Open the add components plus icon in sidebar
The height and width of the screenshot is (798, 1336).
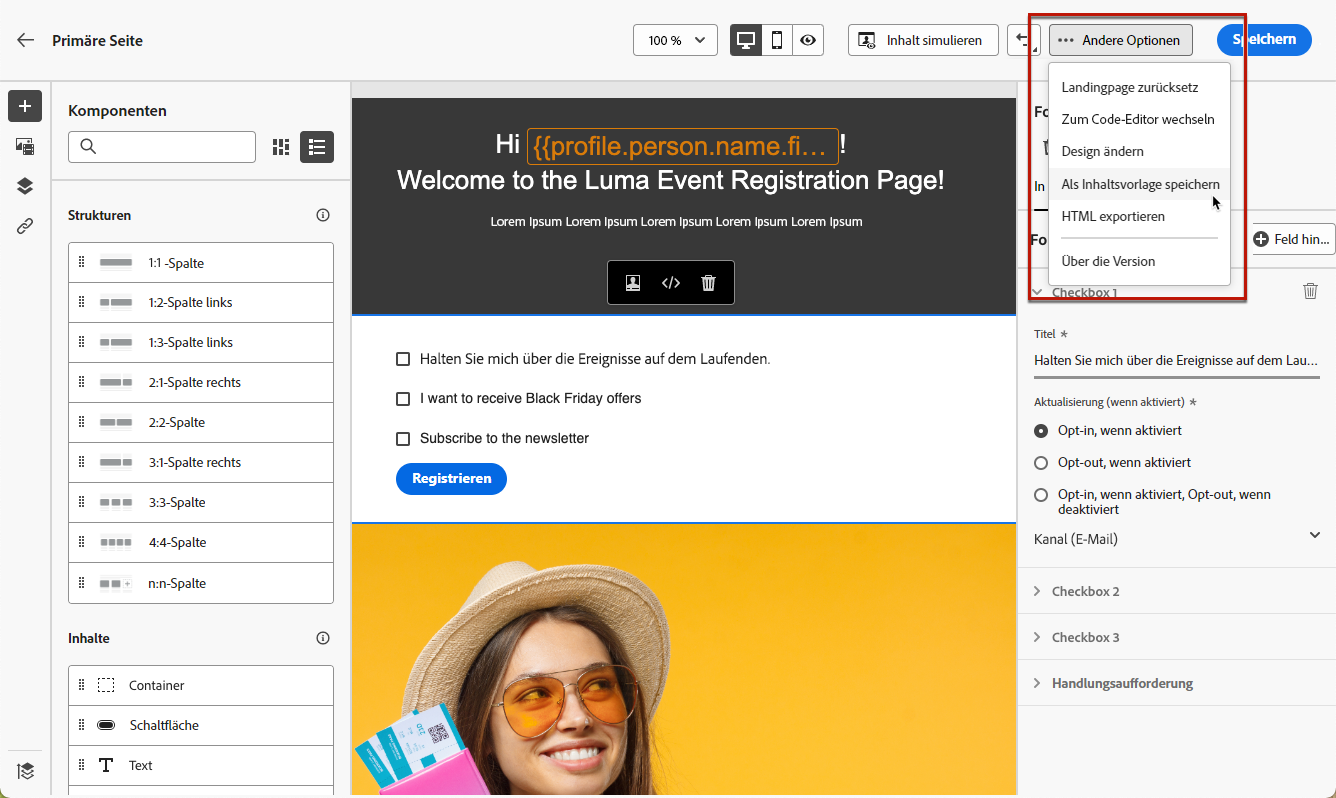point(25,106)
